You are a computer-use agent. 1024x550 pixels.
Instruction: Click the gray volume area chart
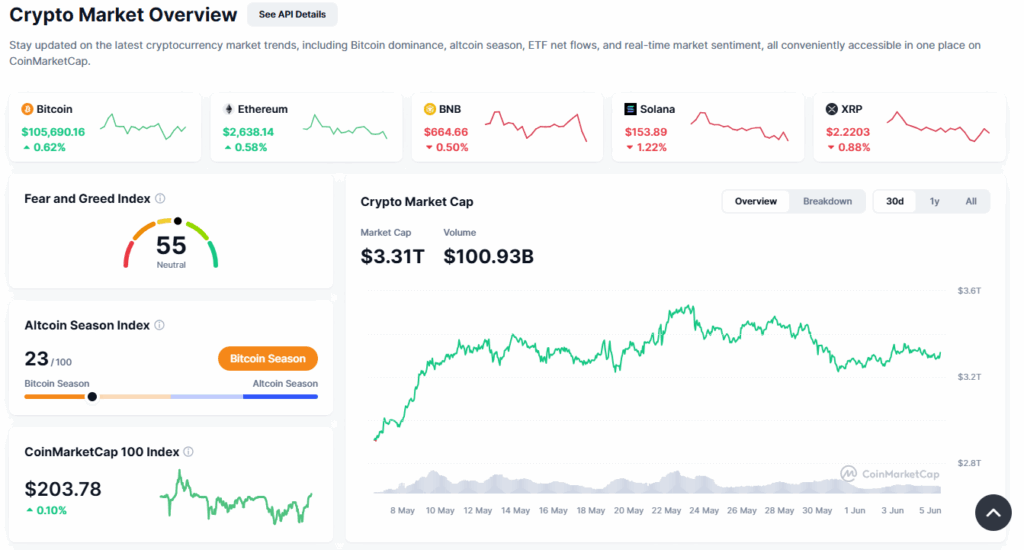pos(657,483)
